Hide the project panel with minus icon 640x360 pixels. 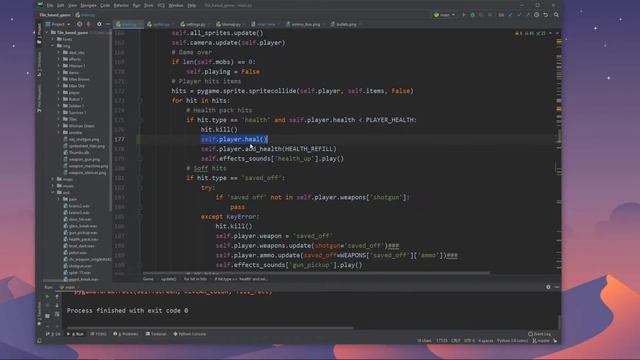pyautogui.click(x=108, y=24)
